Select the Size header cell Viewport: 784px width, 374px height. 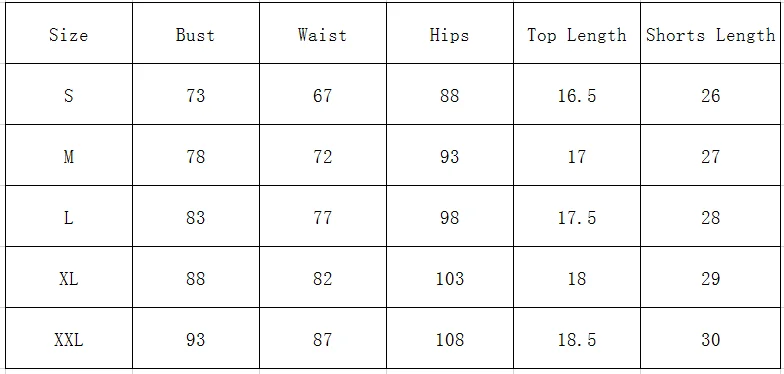[x=69, y=33]
